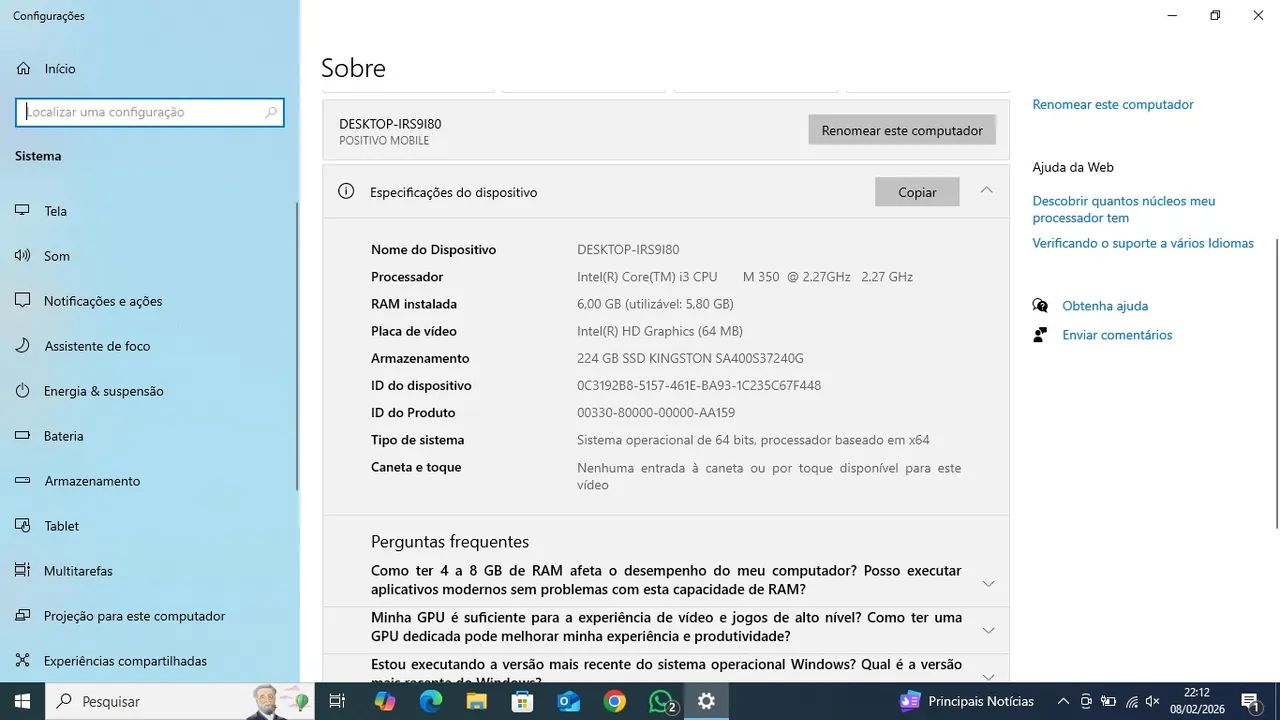1280x720 pixels.
Task: Unmute the volume in the system tray
Action: pyautogui.click(x=1152, y=701)
